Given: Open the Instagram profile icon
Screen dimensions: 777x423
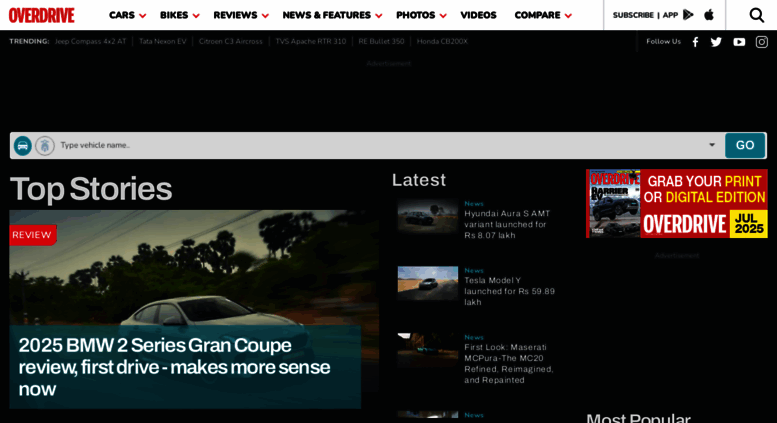Looking at the screenshot, I should [x=762, y=42].
